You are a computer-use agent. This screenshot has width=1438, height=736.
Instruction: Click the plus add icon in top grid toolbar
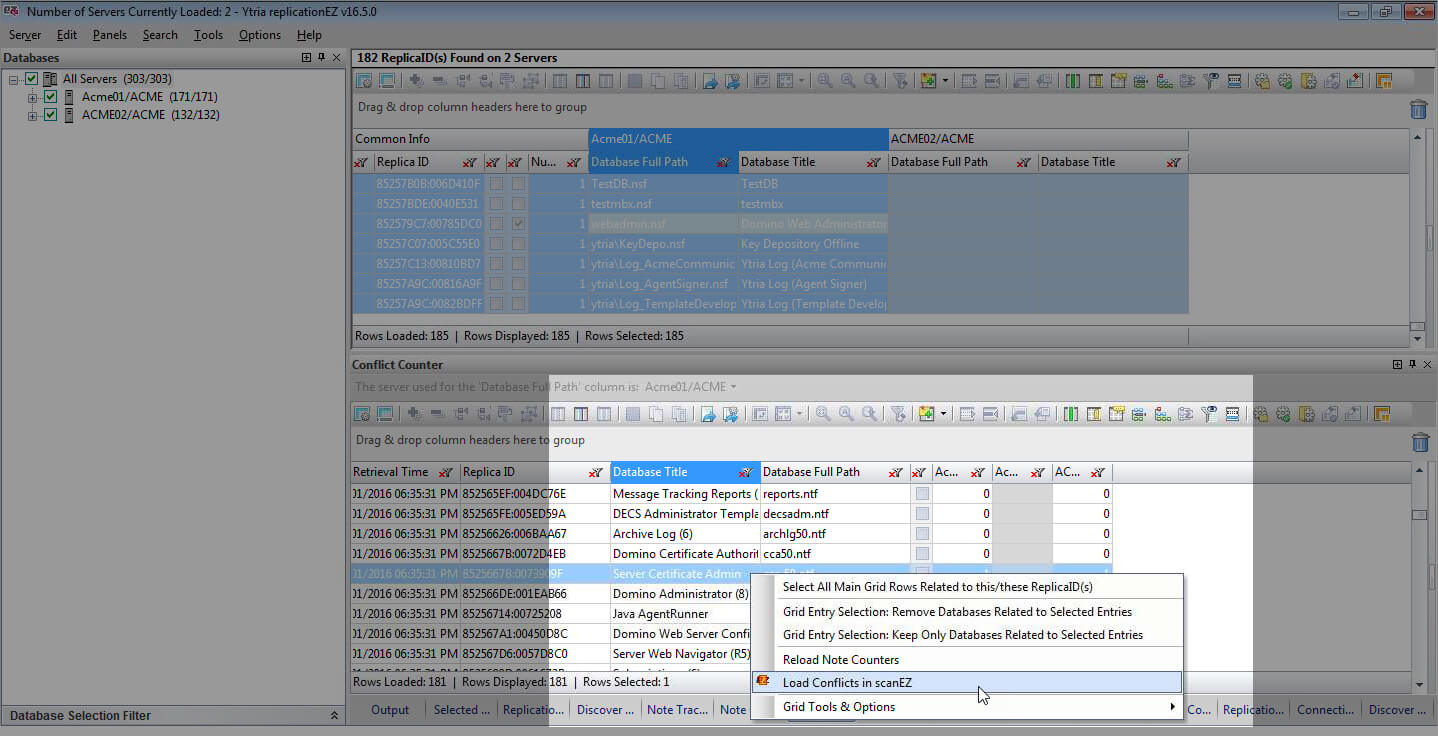(415, 81)
